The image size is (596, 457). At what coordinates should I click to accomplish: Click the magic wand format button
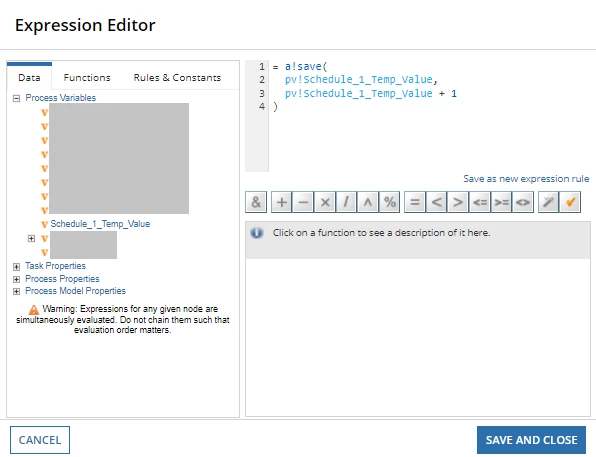[x=548, y=202]
